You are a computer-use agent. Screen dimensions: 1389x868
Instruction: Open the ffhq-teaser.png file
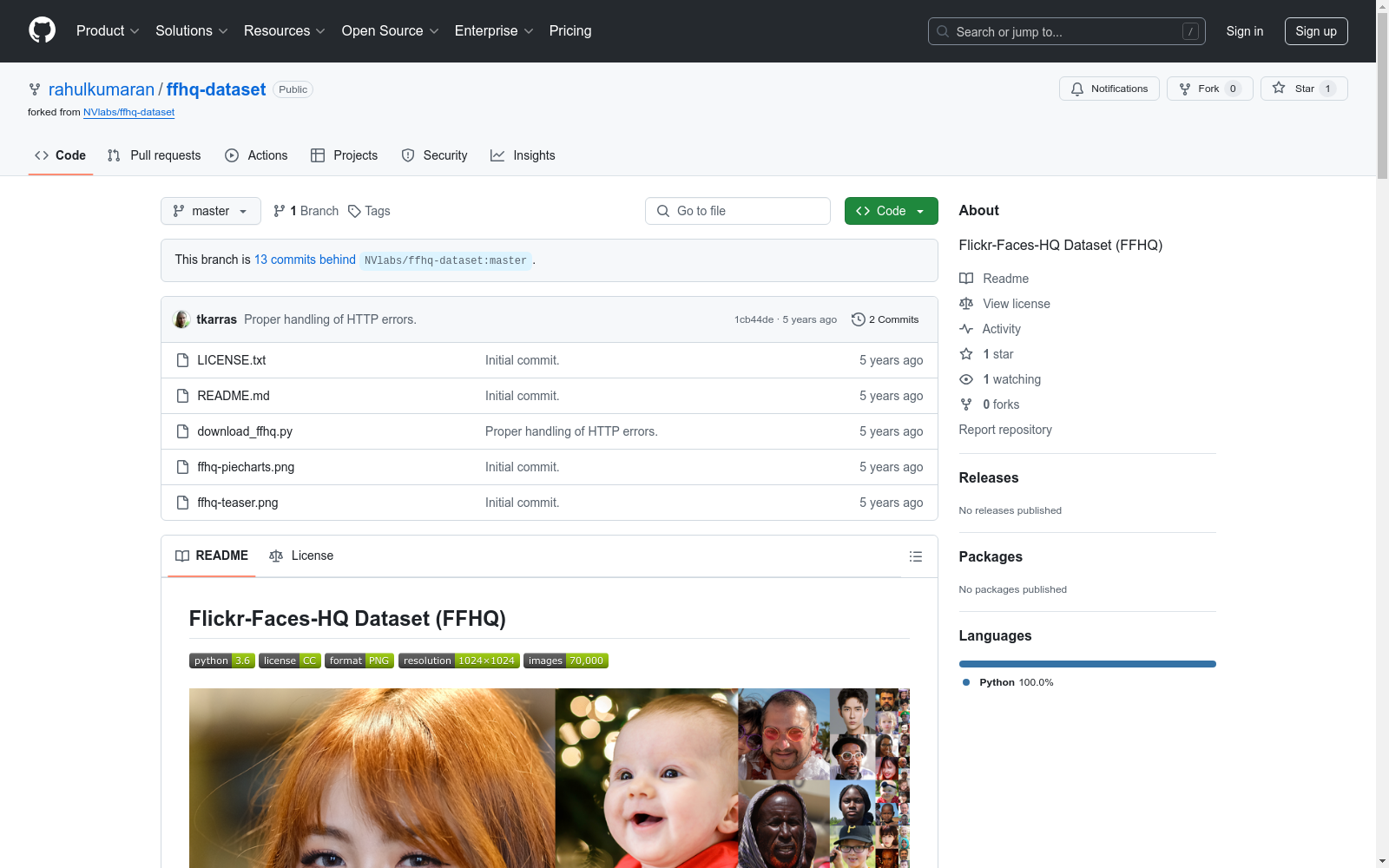(x=238, y=503)
